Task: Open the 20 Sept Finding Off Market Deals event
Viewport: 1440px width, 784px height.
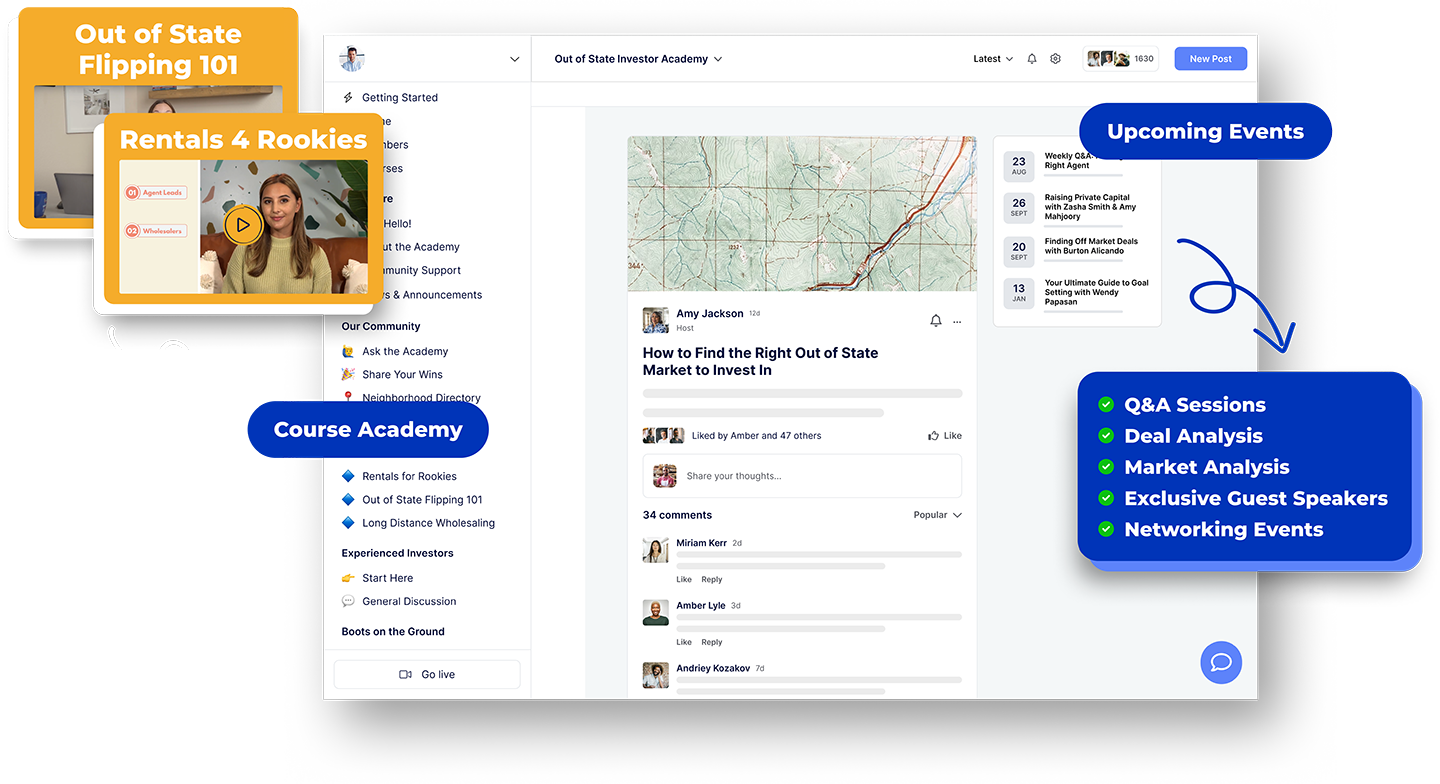Action: (x=1077, y=249)
